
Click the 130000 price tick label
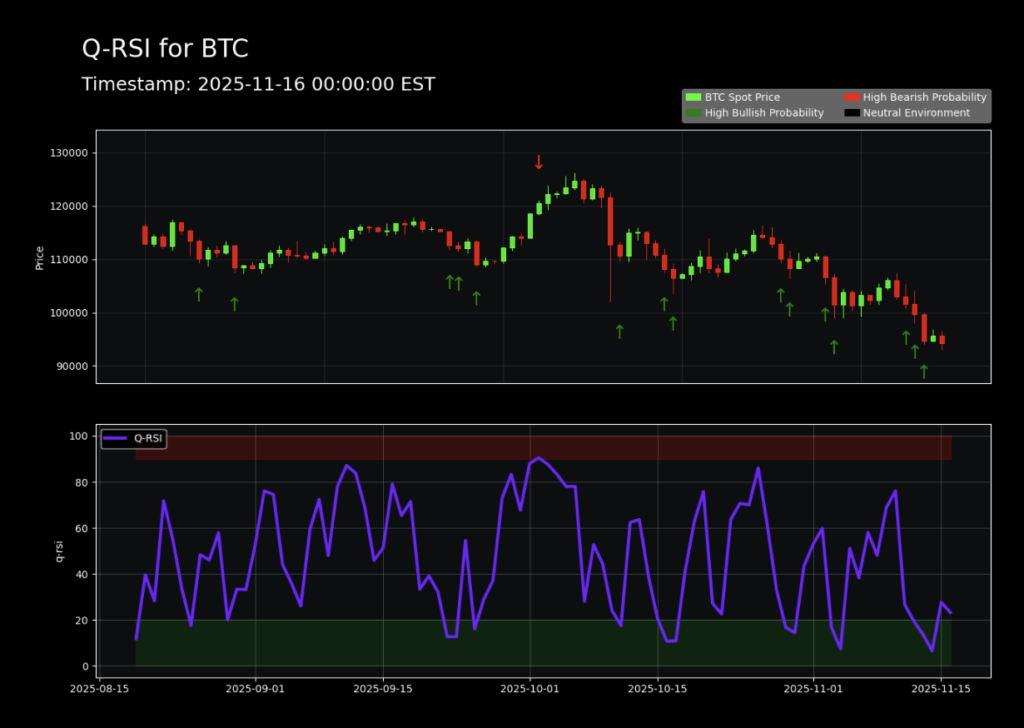point(69,153)
